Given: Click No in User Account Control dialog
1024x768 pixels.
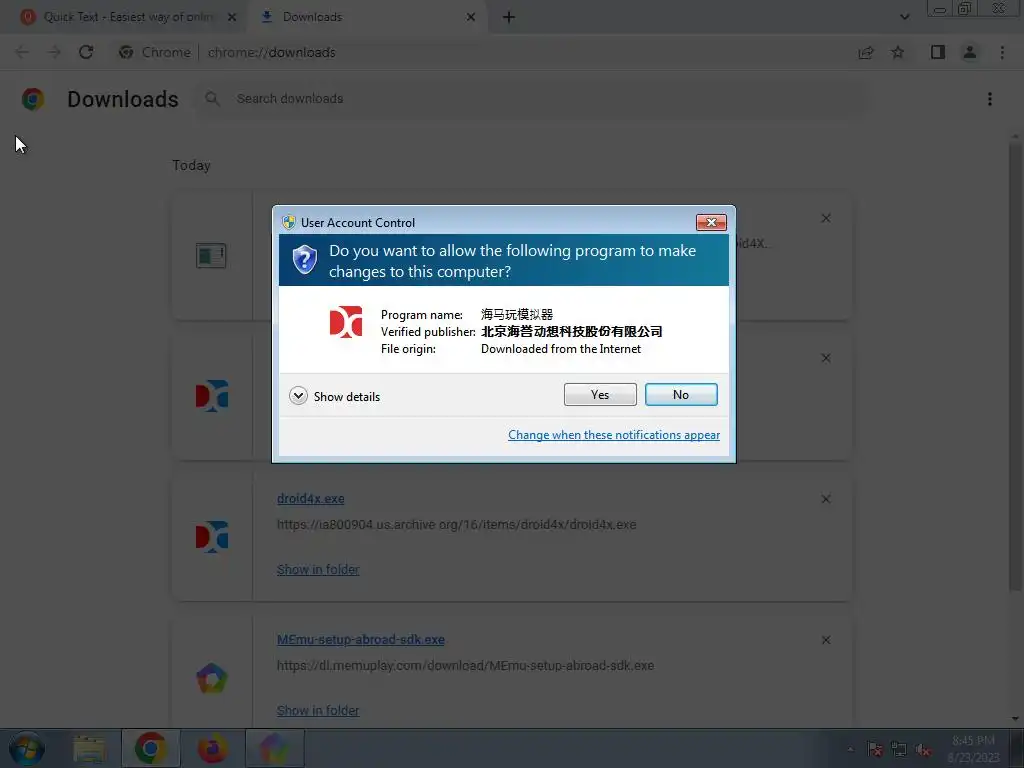Looking at the screenshot, I should click(681, 394).
